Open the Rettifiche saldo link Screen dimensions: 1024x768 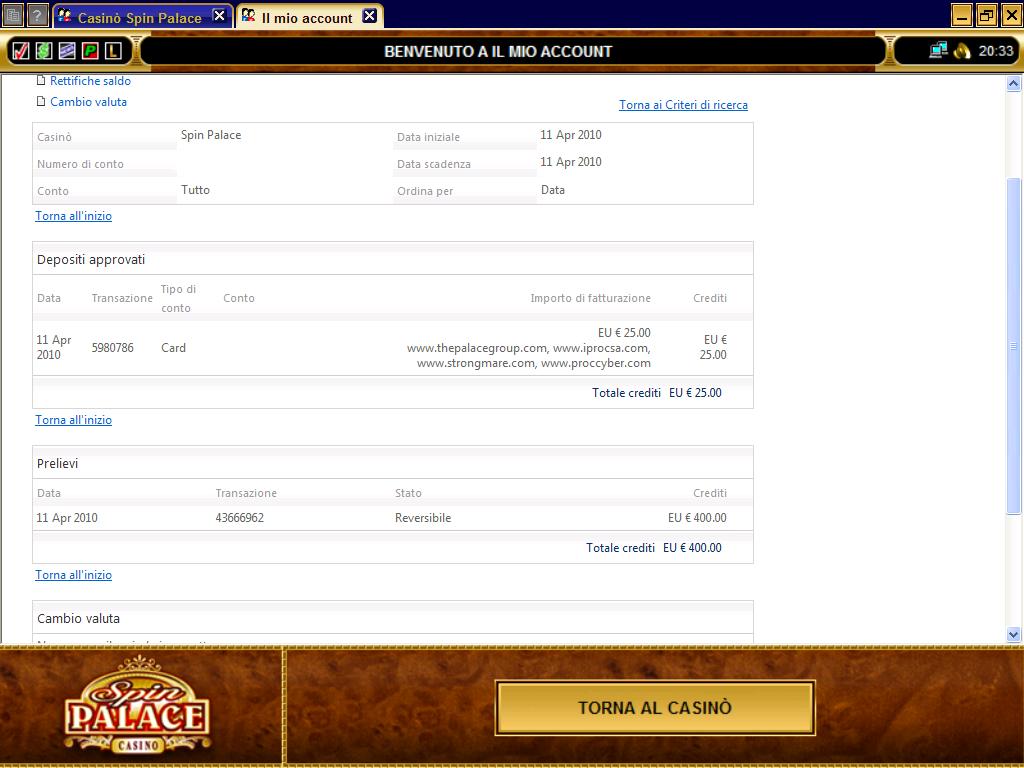pyautogui.click(x=90, y=81)
